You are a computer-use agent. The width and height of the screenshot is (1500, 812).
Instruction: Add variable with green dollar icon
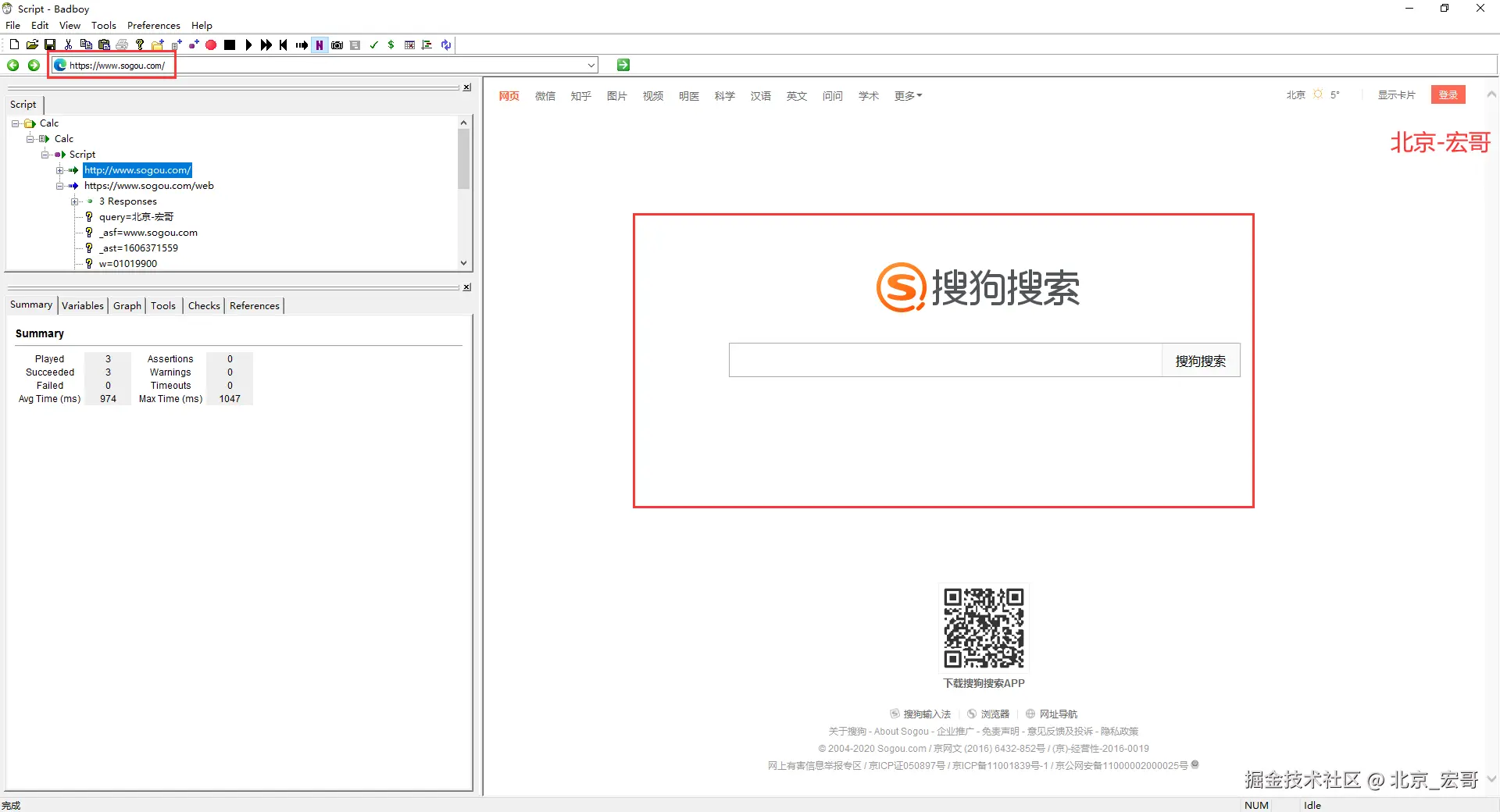pyautogui.click(x=391, y=45)
